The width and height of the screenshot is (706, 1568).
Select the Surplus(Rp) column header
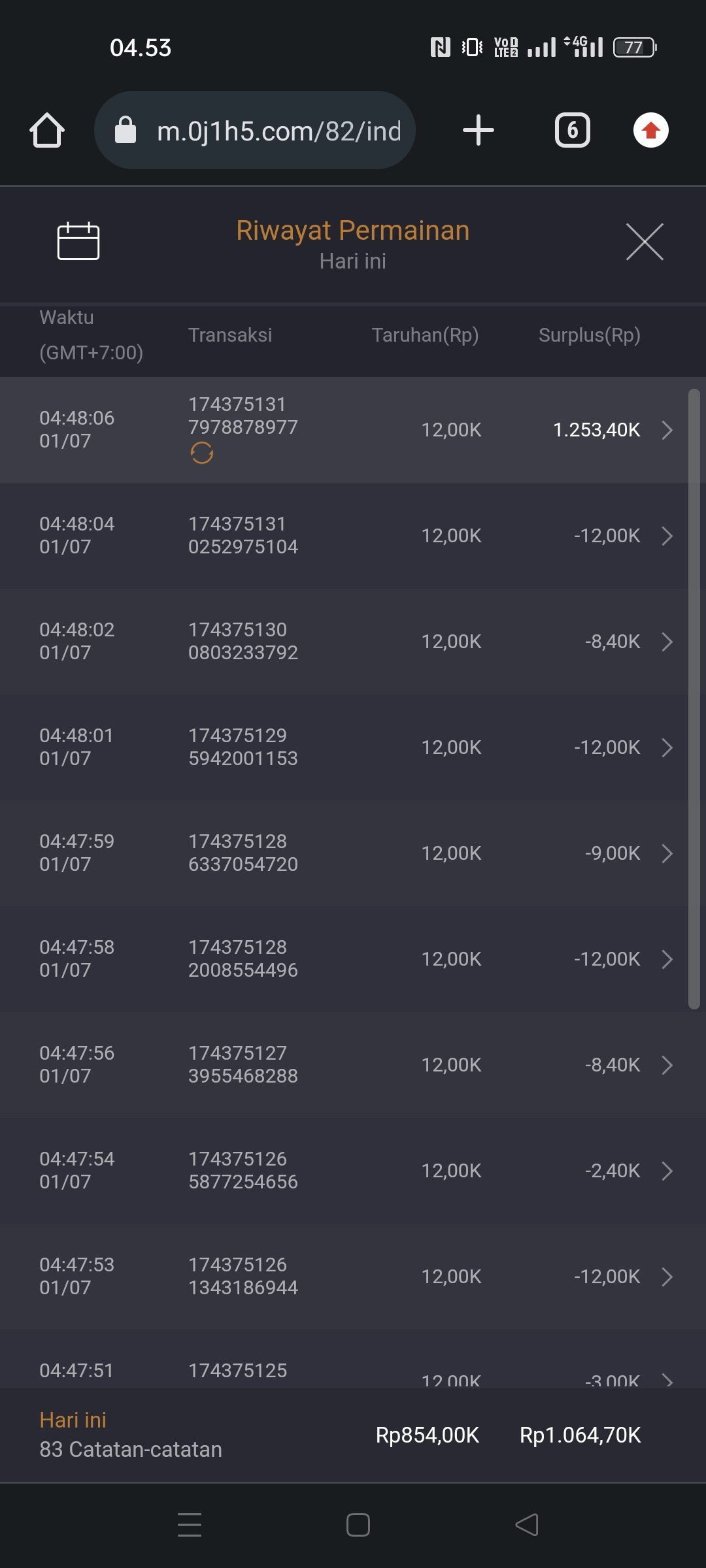click(x=589, y=335)
